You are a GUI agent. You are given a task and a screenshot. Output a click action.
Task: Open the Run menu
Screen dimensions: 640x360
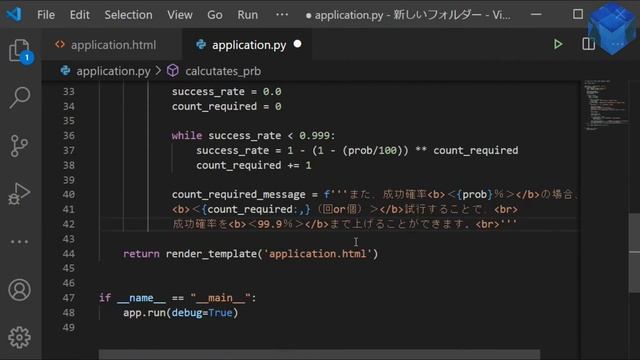click(247, 15)
